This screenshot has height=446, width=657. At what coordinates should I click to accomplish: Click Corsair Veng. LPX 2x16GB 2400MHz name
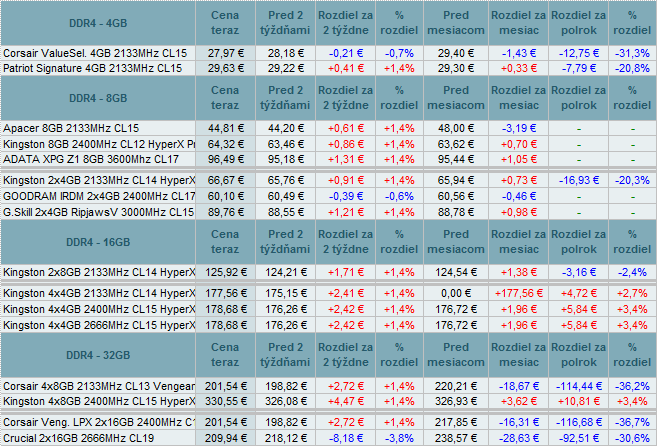click(99, 422)
